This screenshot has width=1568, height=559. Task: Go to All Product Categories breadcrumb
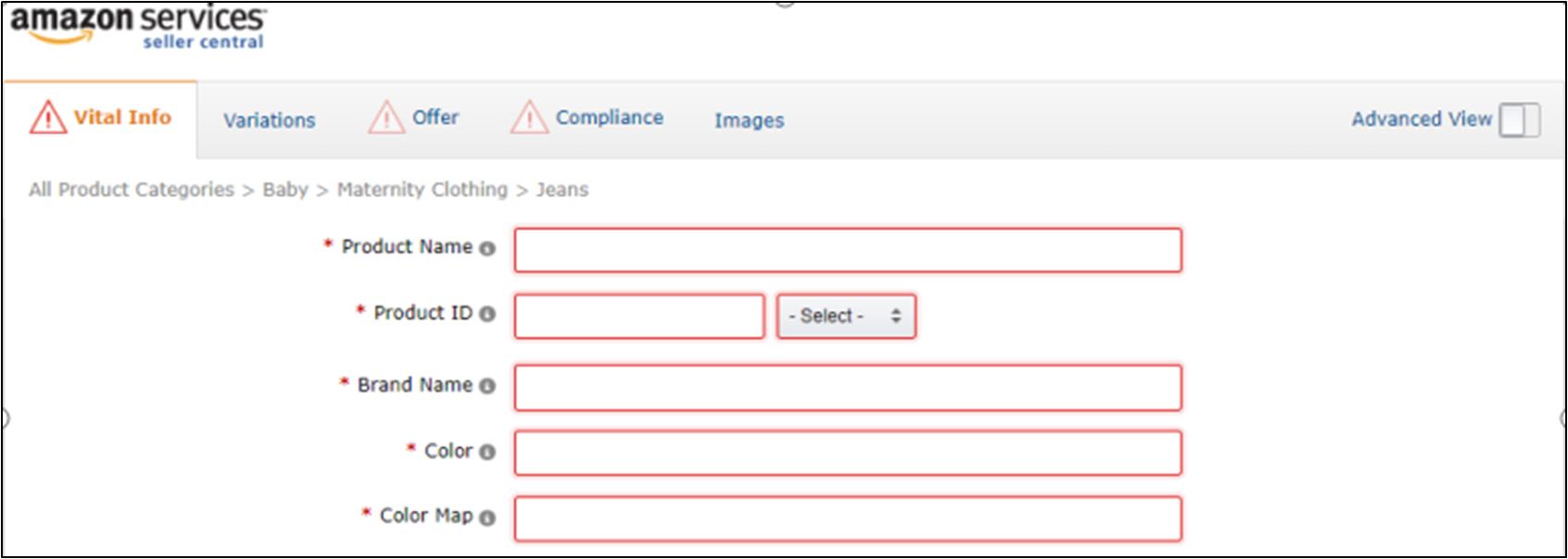point(131,190)
